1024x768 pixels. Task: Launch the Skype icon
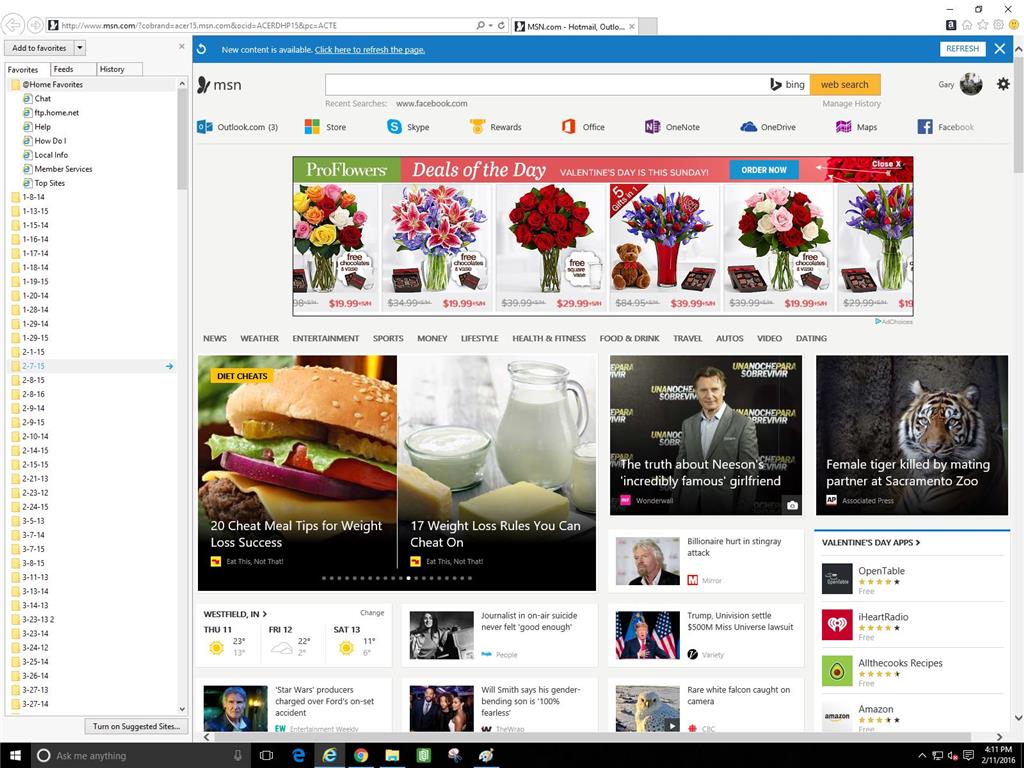[x=394, y=127]
